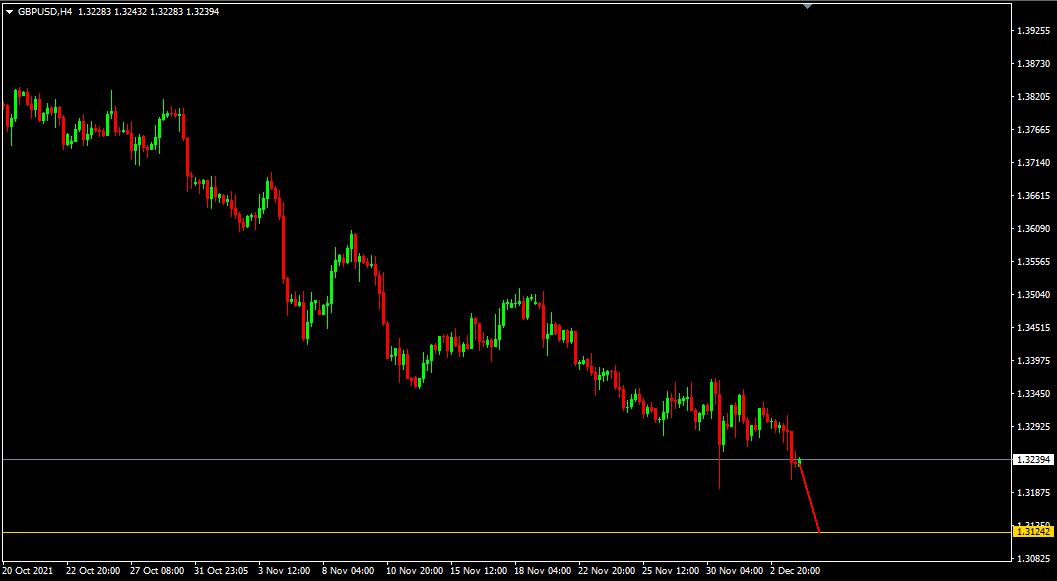Click the 2 Dec 20:00 time label
Screen dimensions: 1057x581
click(x=795, y=571)
